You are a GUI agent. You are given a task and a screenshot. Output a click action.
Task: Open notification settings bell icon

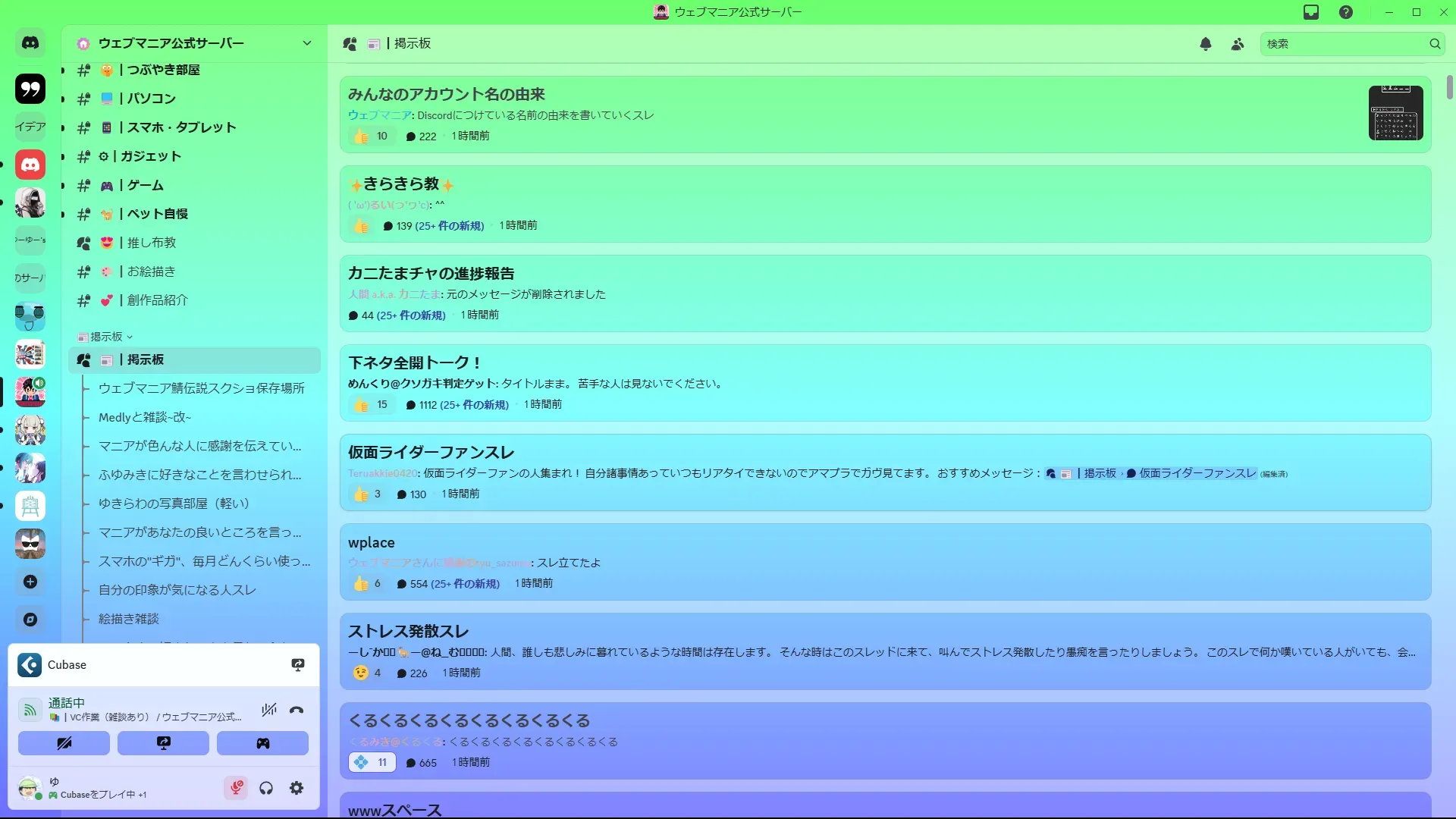[x=1206, y=44]
